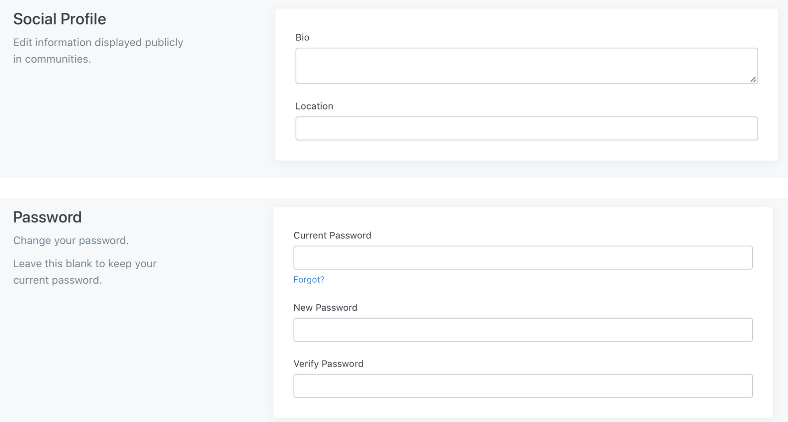Click the gray band separating the two sections
Screen dimensions: 788x422
click(x=394, y=188)
